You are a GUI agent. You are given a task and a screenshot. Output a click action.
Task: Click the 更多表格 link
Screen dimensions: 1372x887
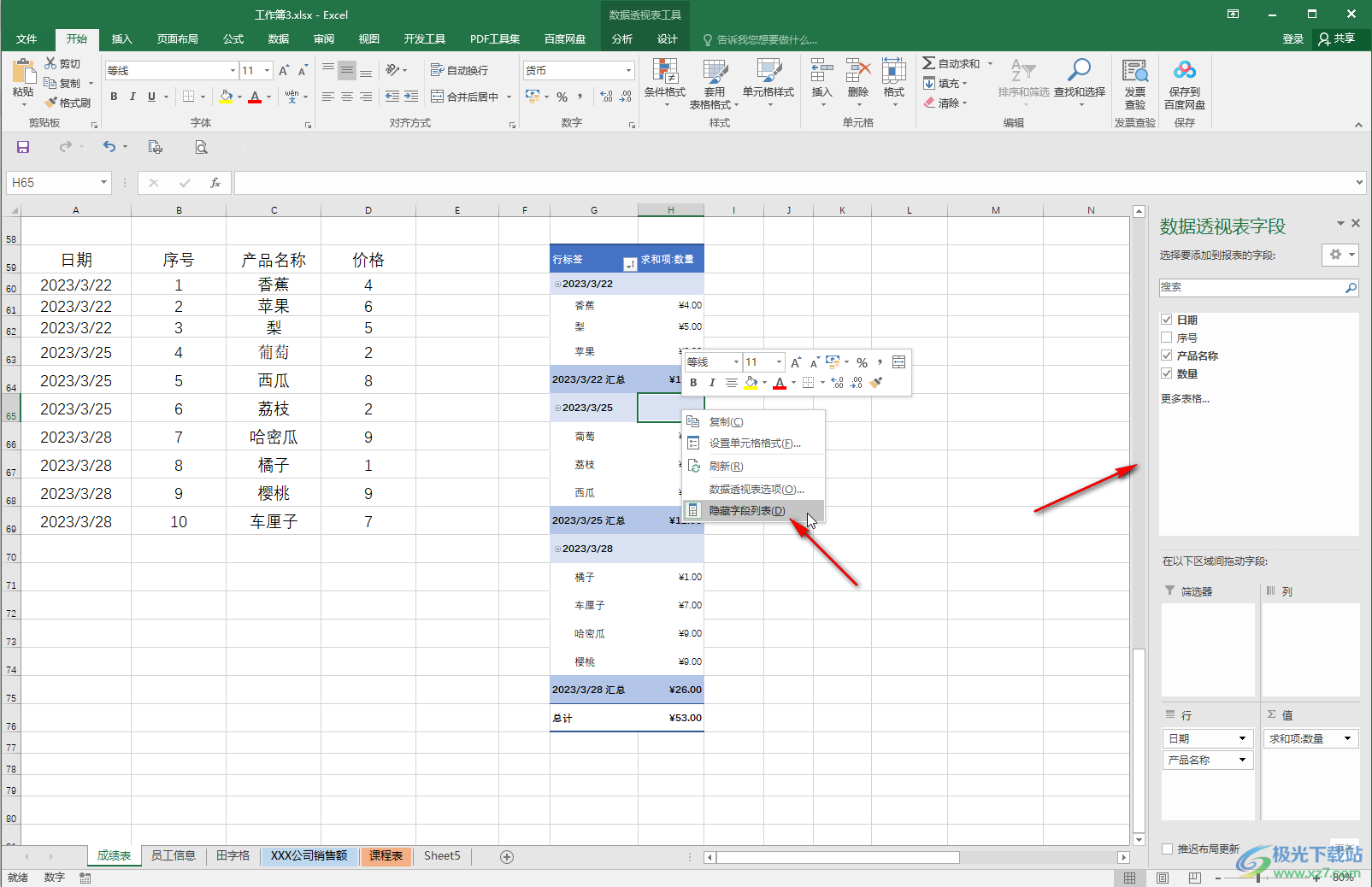tap(1185, 398)
